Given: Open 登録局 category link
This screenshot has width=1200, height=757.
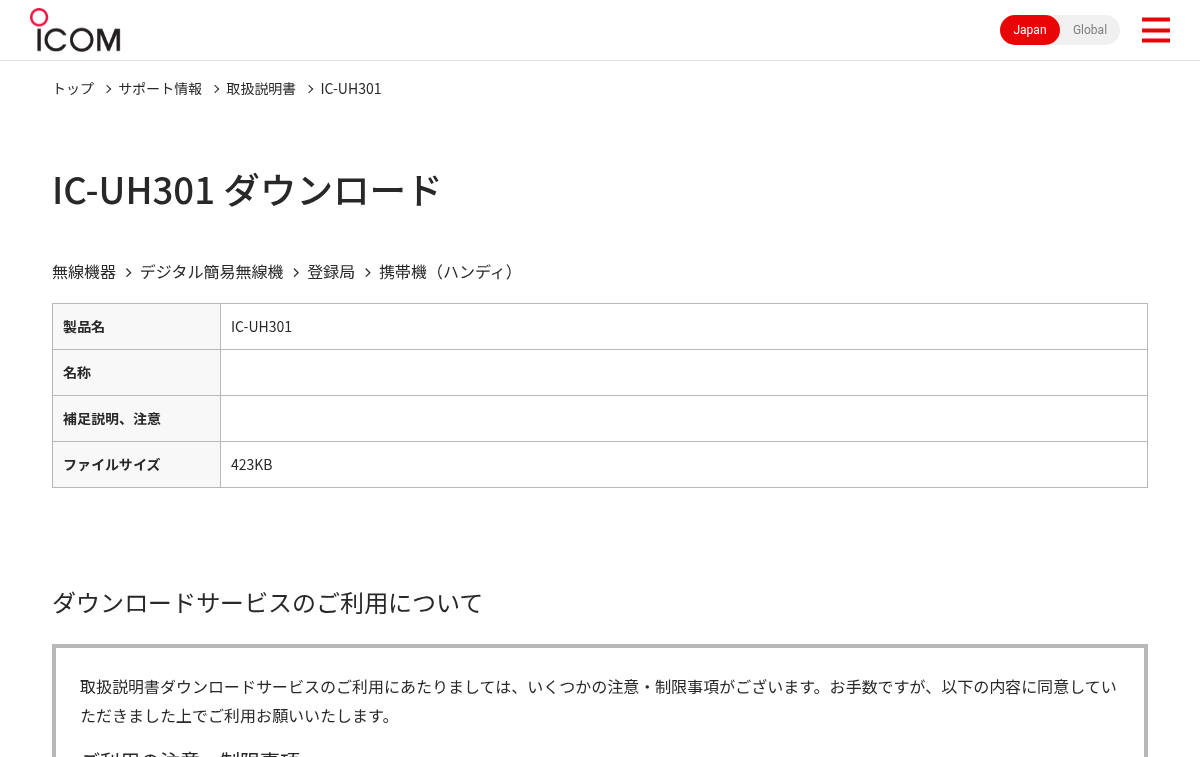Looking at the screenshot, I should point(331,272).
